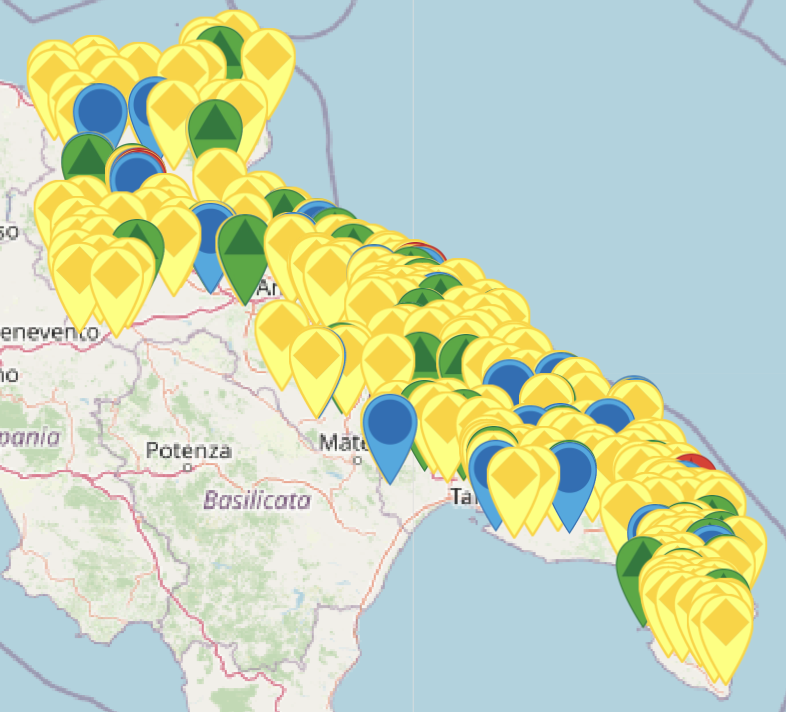Click the large blue circle marker near Matera
The width and height of the screenshot is (786, 712).
(x=389, y=421)
